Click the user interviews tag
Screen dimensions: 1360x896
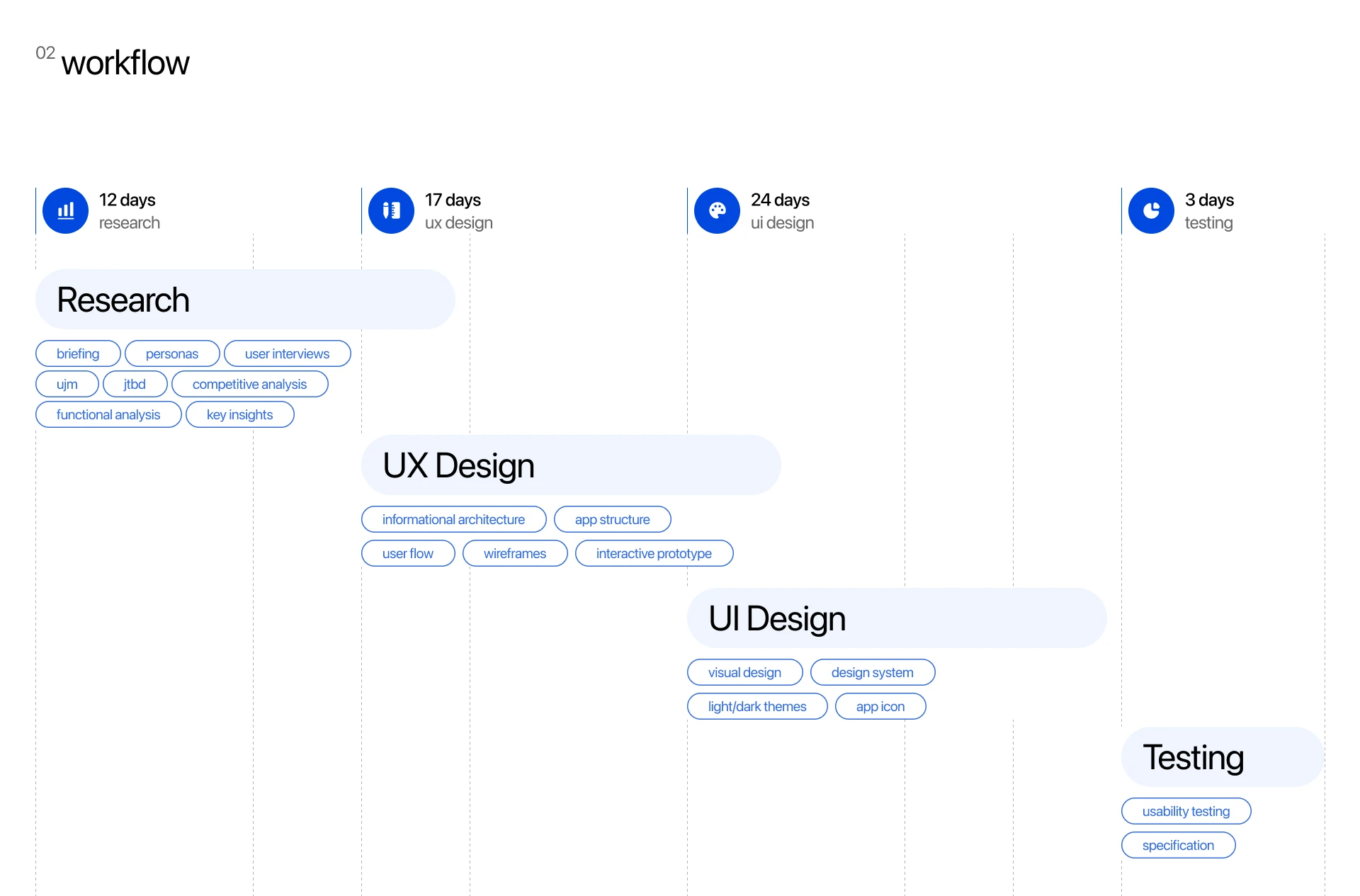point(287,353)
